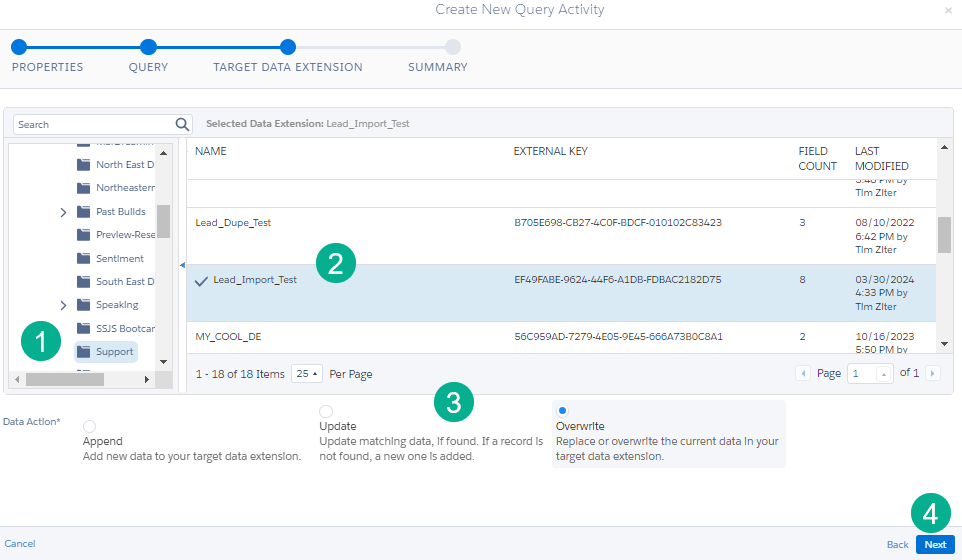Select the Overwrite data action

coord(562,411)
